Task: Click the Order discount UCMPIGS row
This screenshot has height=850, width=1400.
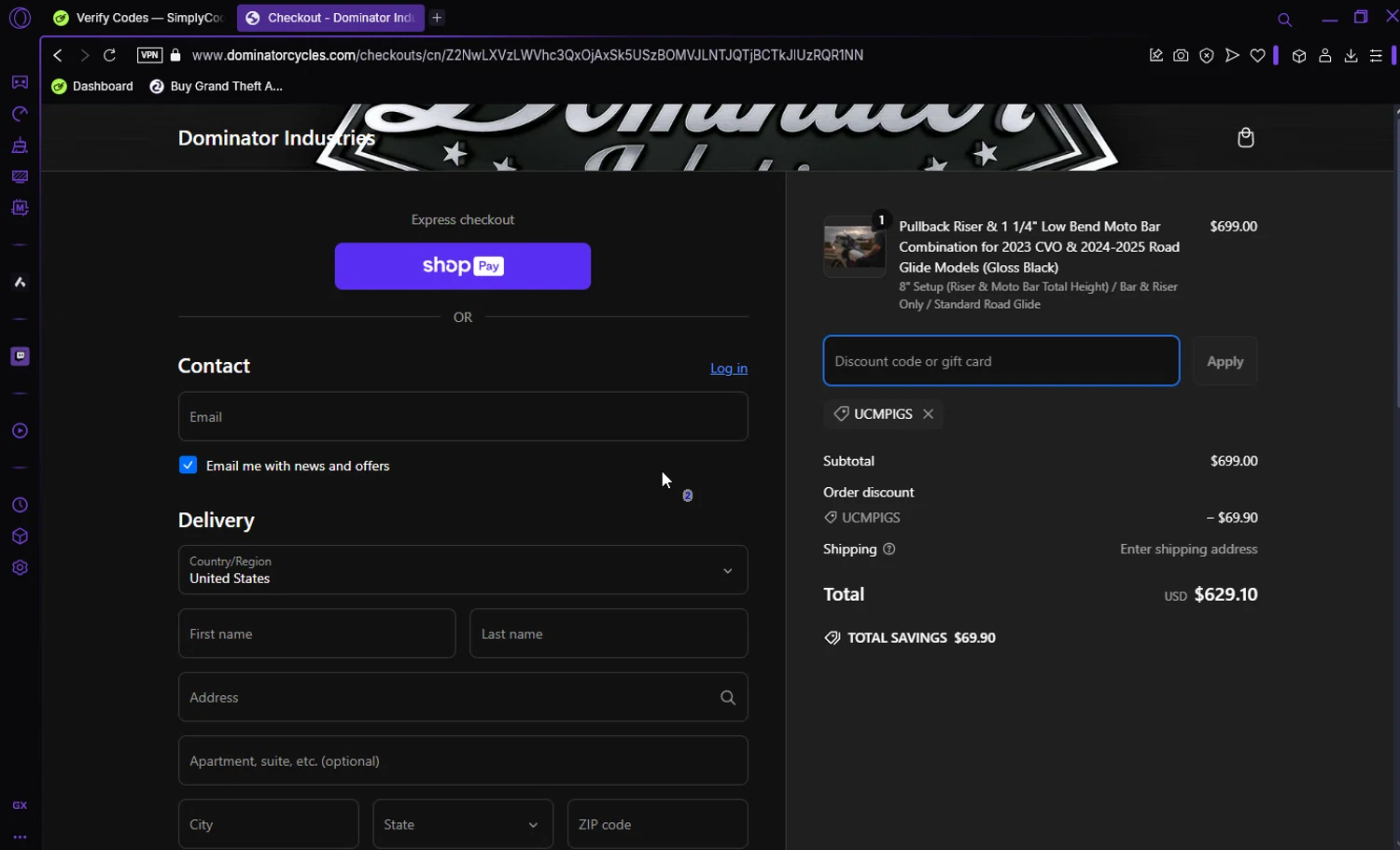Action: 1040,517
